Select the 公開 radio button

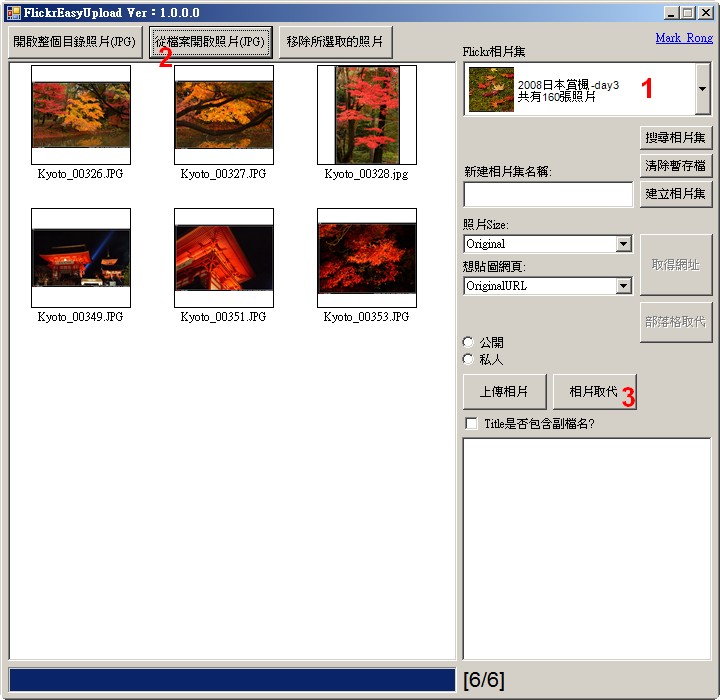(468, 342)
